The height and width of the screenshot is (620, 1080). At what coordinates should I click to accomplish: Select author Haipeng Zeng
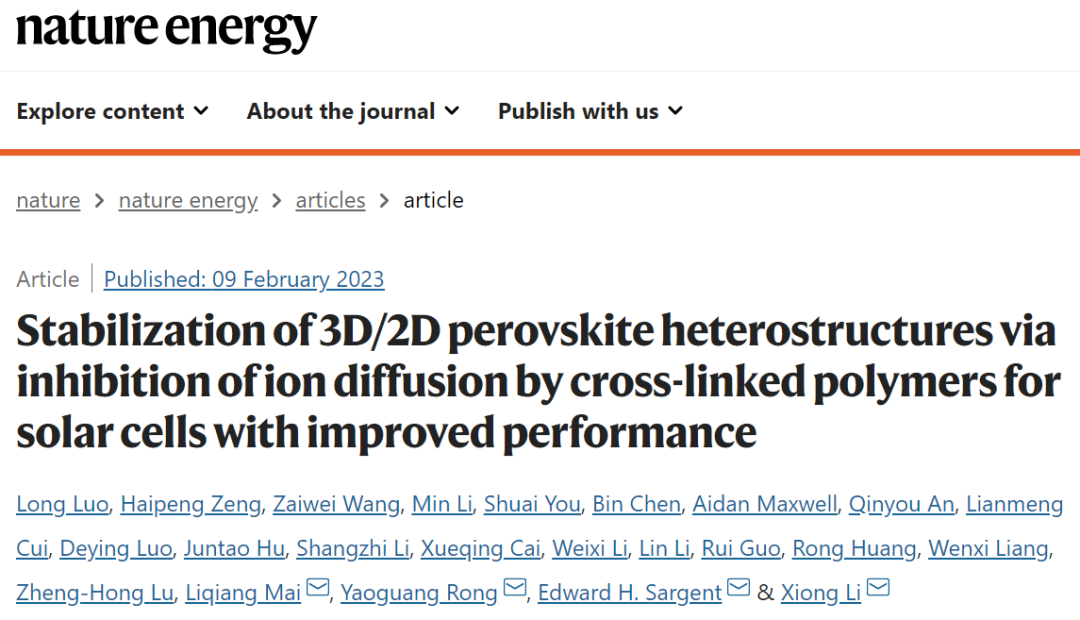tap(191, 504)
